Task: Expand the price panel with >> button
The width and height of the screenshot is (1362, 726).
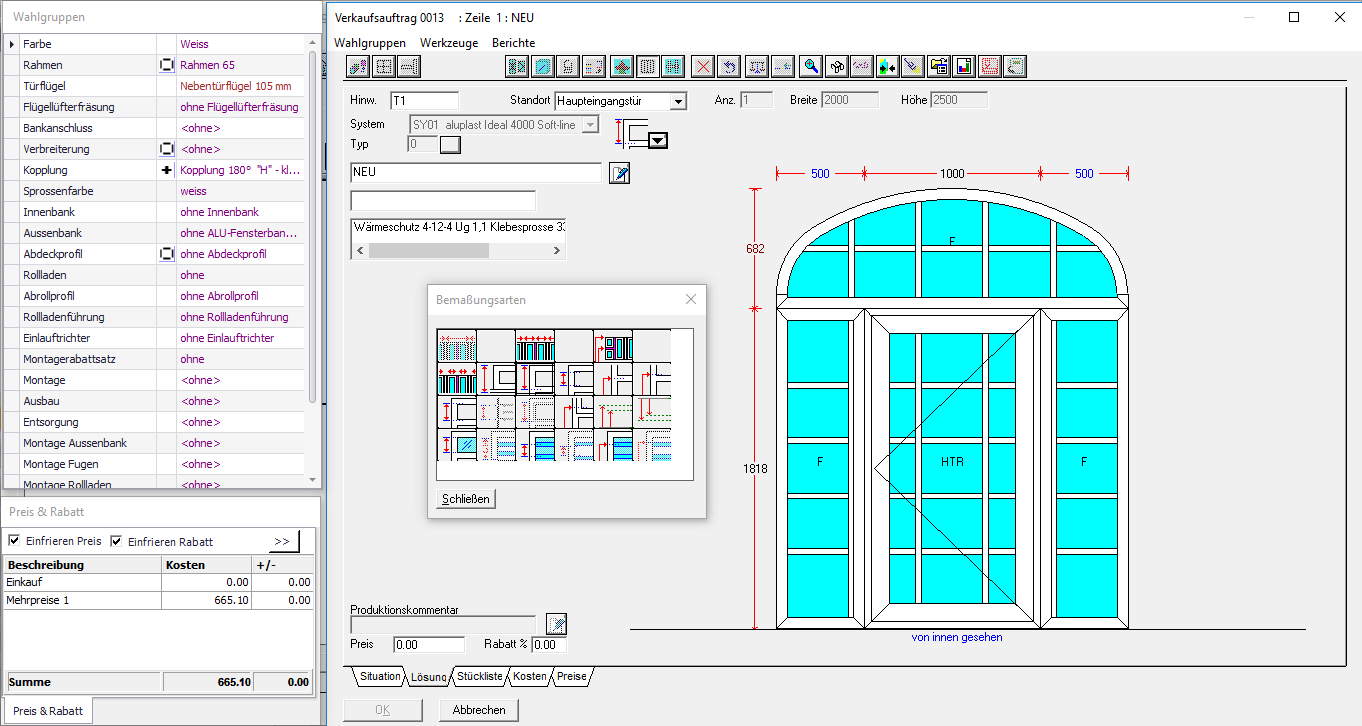Action: click(x=282, y=541)
